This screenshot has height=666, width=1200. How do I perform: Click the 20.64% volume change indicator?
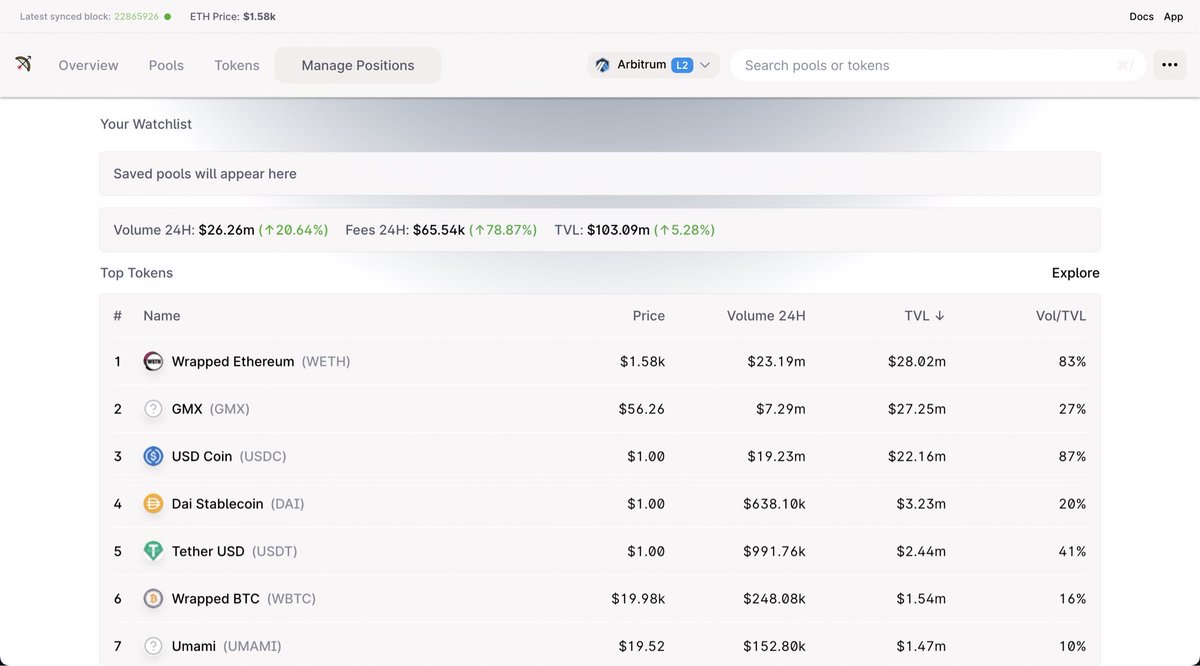tap(294, 230)
